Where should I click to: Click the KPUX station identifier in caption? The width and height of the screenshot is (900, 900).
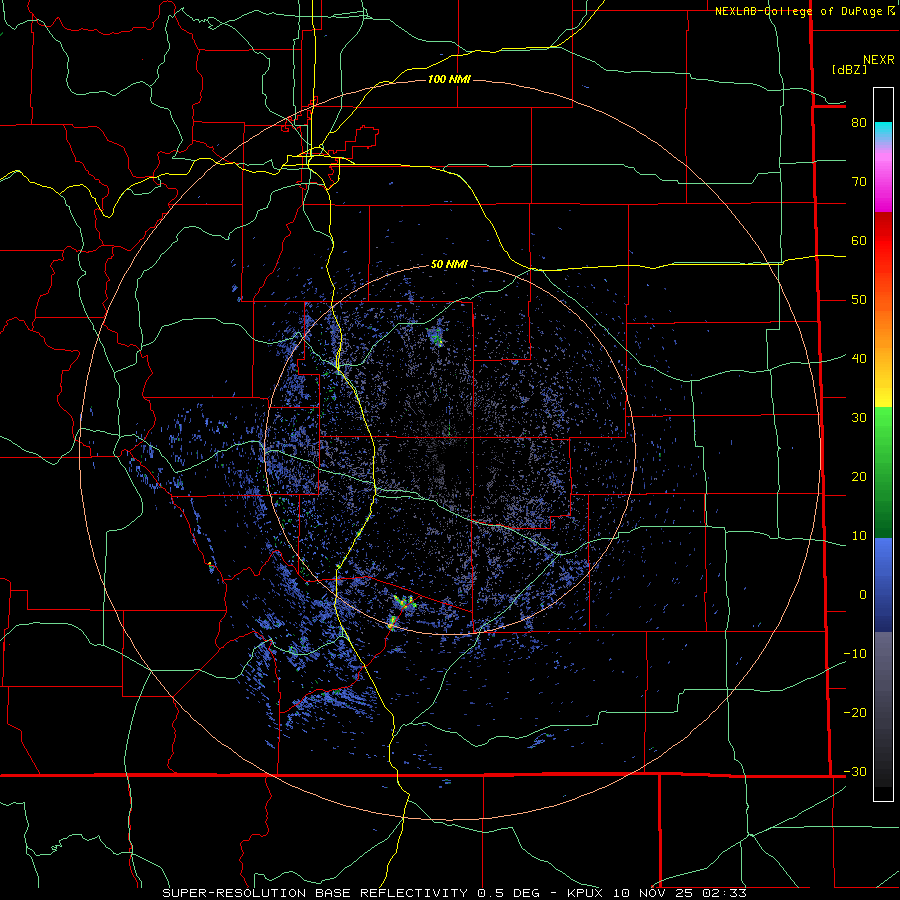point(585,893)
